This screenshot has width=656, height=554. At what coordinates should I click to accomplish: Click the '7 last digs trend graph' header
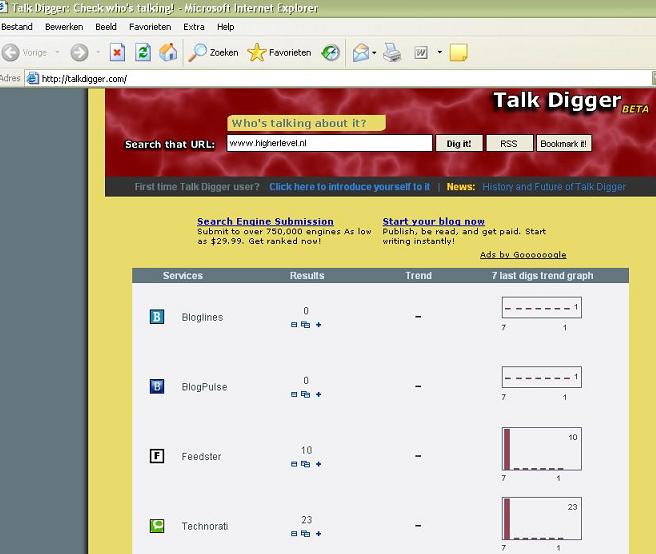(542, 276)
